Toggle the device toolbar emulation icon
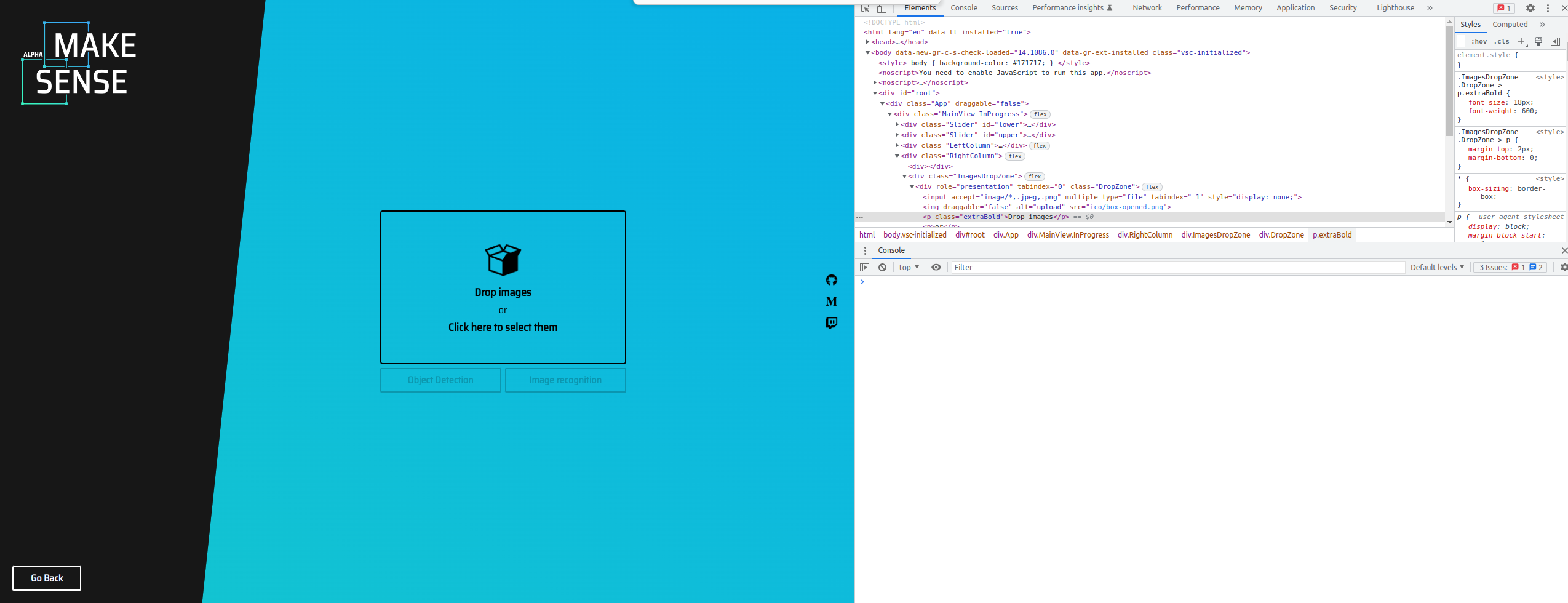 tap(882, 8)
